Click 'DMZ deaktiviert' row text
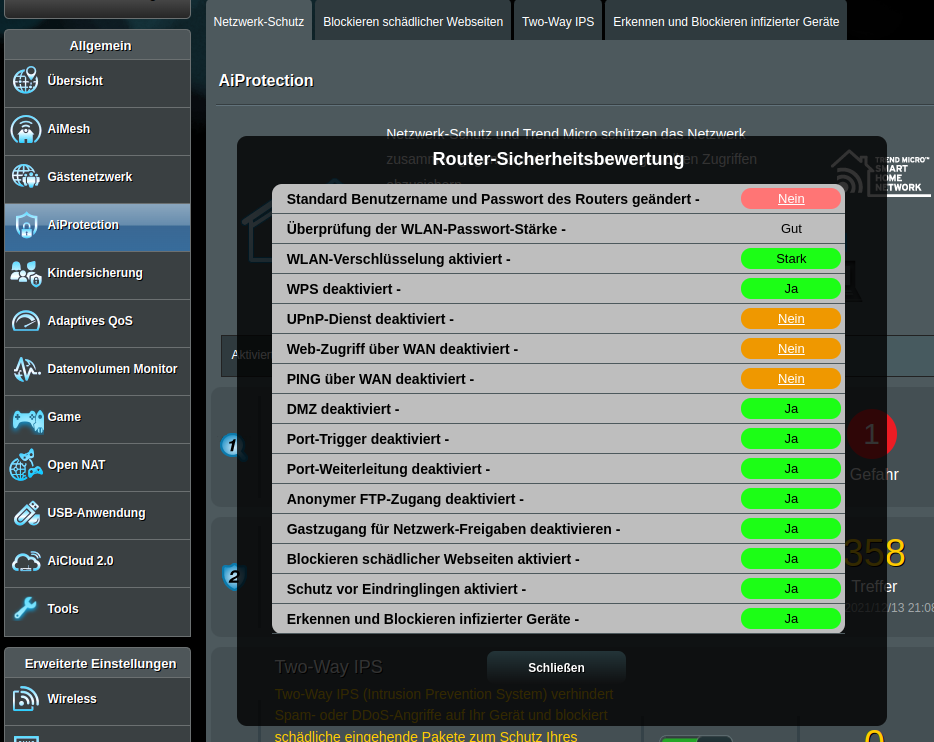This screenshot has height=742, width=934. pyautogui.click(x=343, y=409)
